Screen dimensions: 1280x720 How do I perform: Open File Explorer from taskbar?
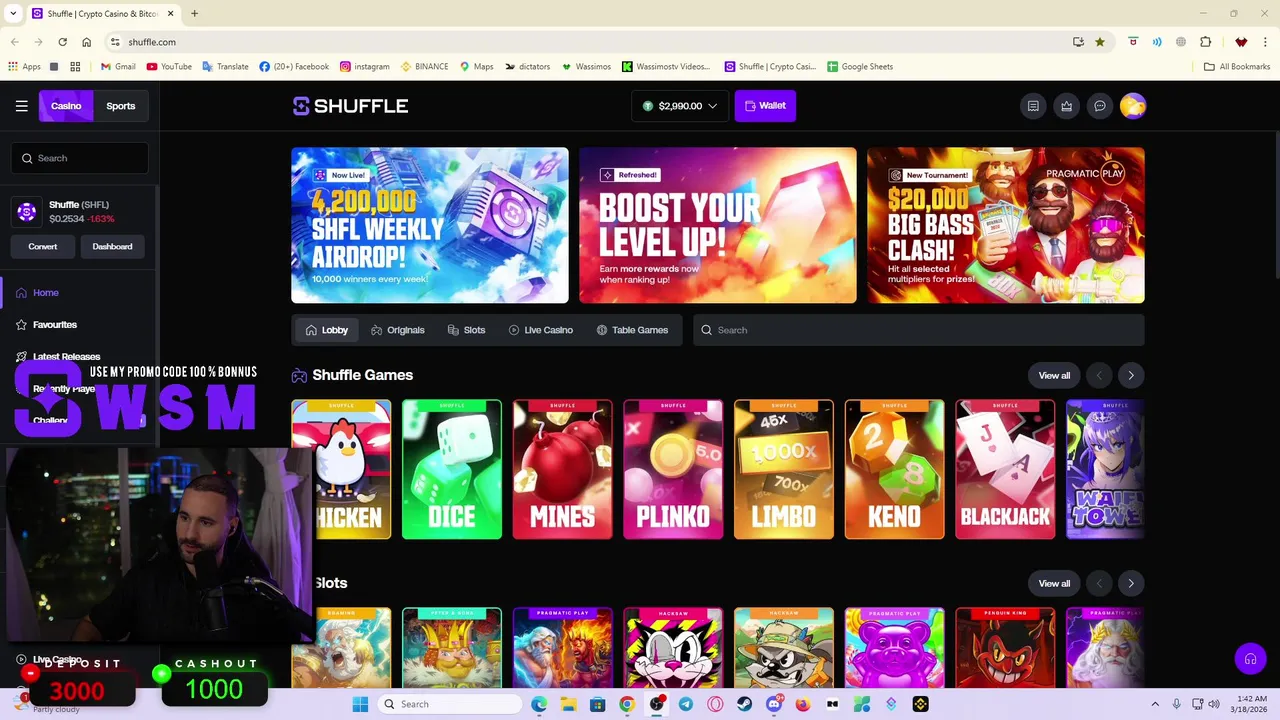[x=568, y=704]
